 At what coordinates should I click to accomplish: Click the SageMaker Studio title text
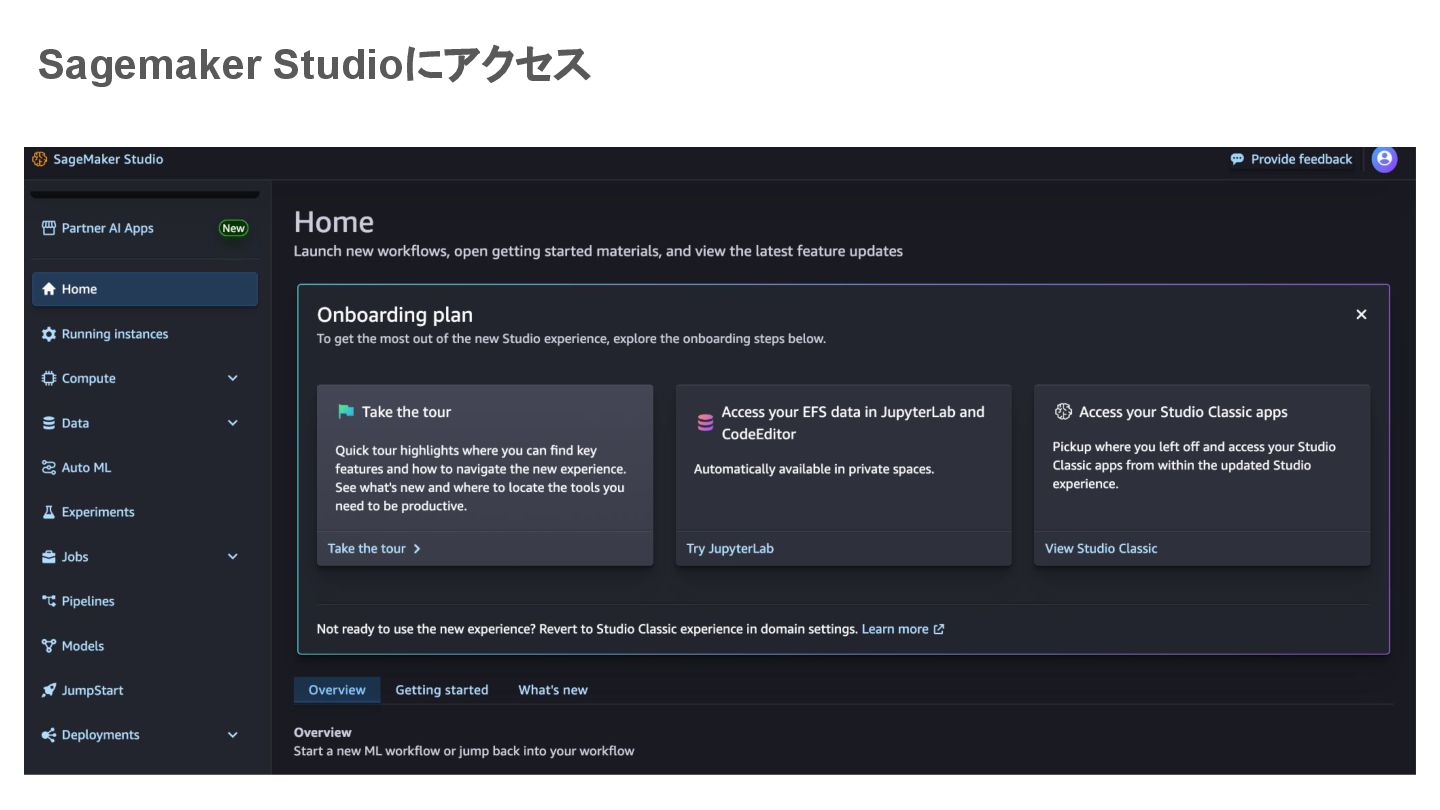pyautogui.click(x=108, y=159)
